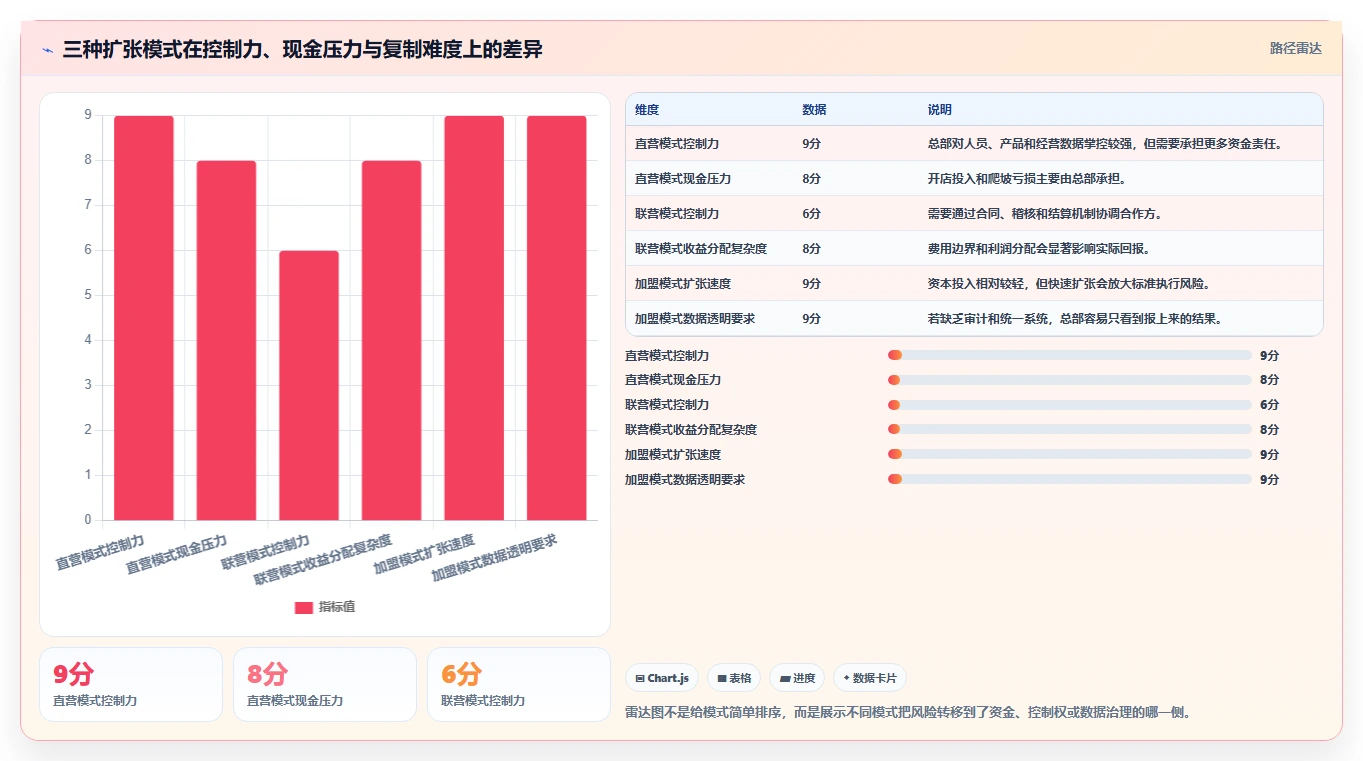The height and width of the screenshot is (761, 1363).
Task: Click the 加盟模式扩张速度 progress bar
Action: 1070,454
